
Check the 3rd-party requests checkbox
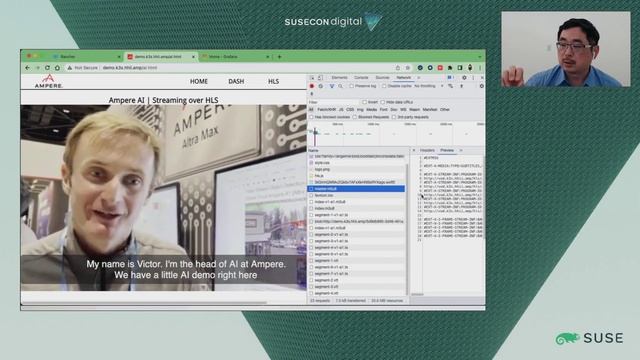tap(394, 117)
